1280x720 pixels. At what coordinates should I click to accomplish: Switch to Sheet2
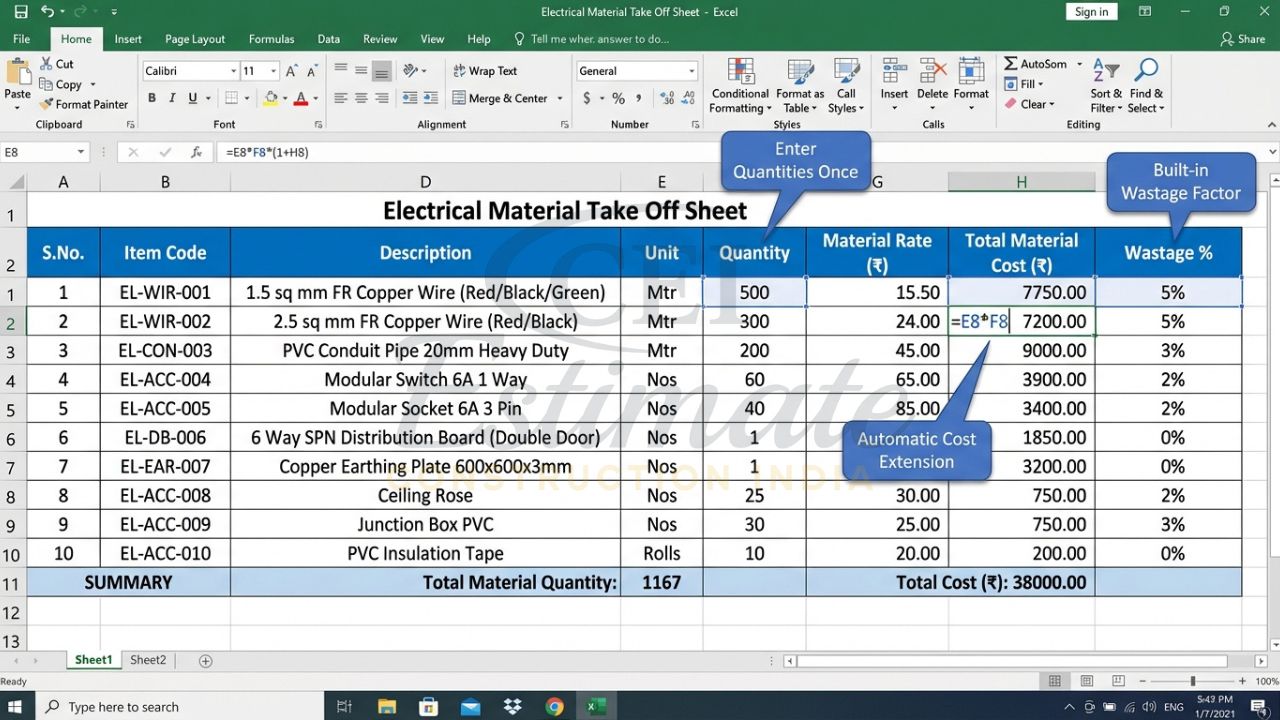(x=148, y=660)
